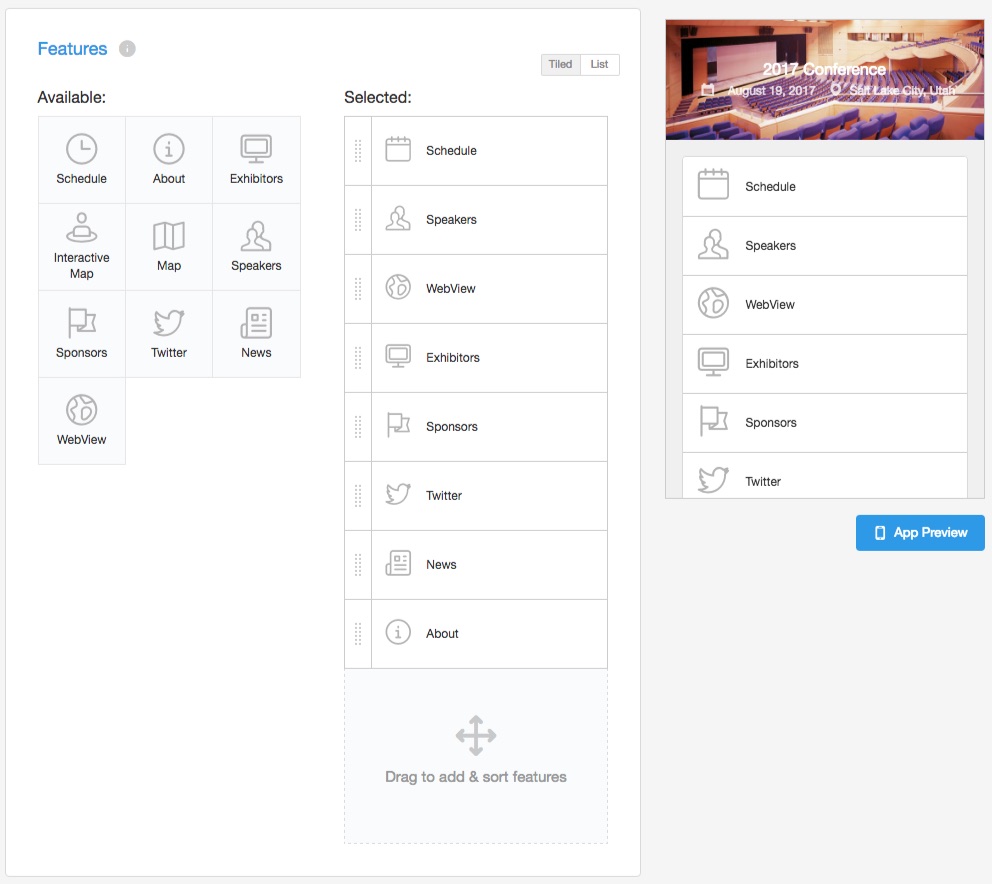Click the About row drag handle

pyautogui.click(x=358, y=633)
